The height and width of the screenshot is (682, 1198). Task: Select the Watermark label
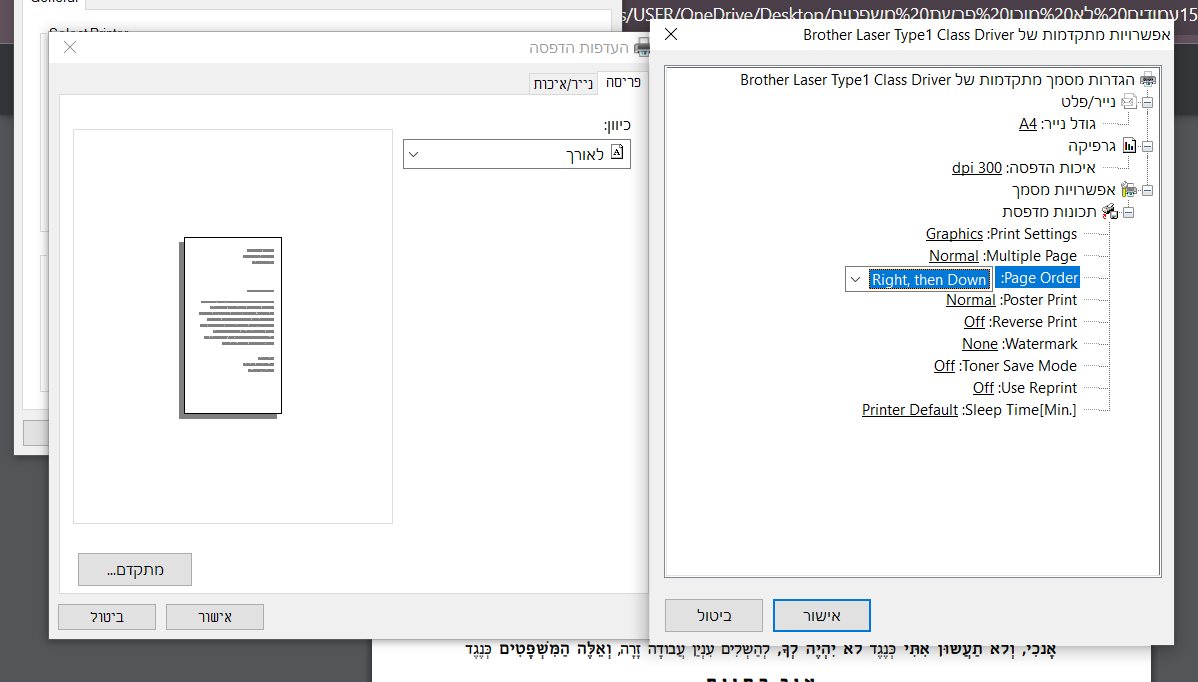(x=1039, y=344)
